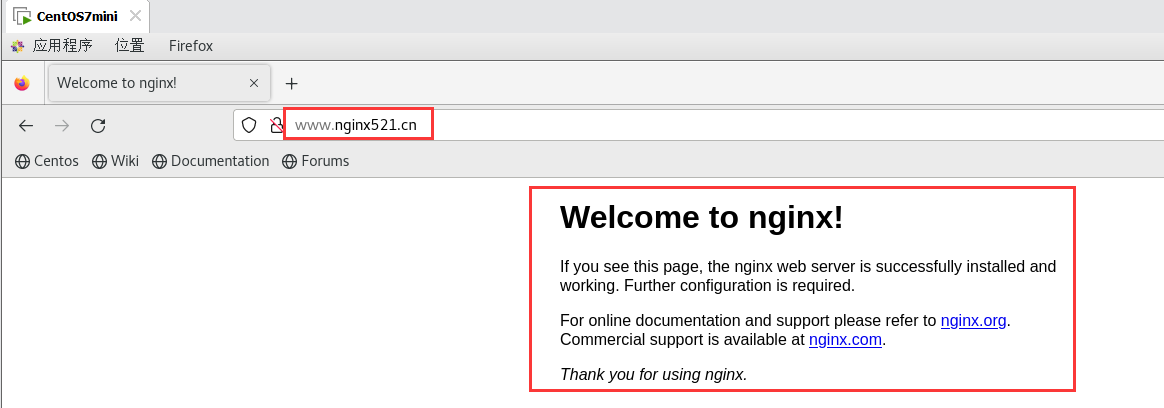
Task: Switch to the CentOS7mini VM tab
Action: coord(76,16)
